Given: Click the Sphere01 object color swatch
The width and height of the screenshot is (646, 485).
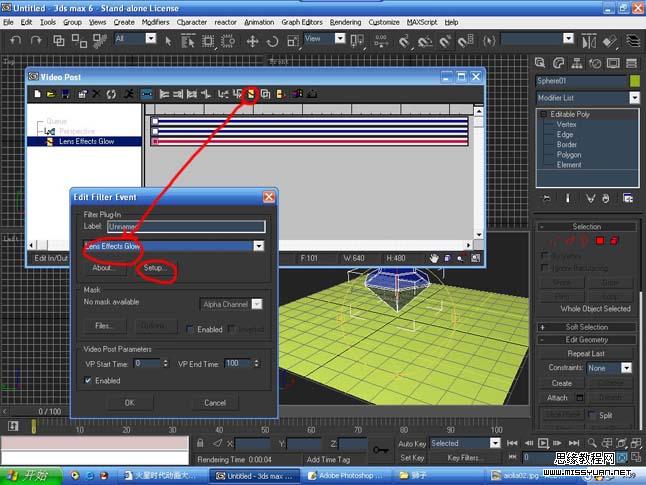Looking at the screenshot, I should pyautogui.click(x=635, y=81).
